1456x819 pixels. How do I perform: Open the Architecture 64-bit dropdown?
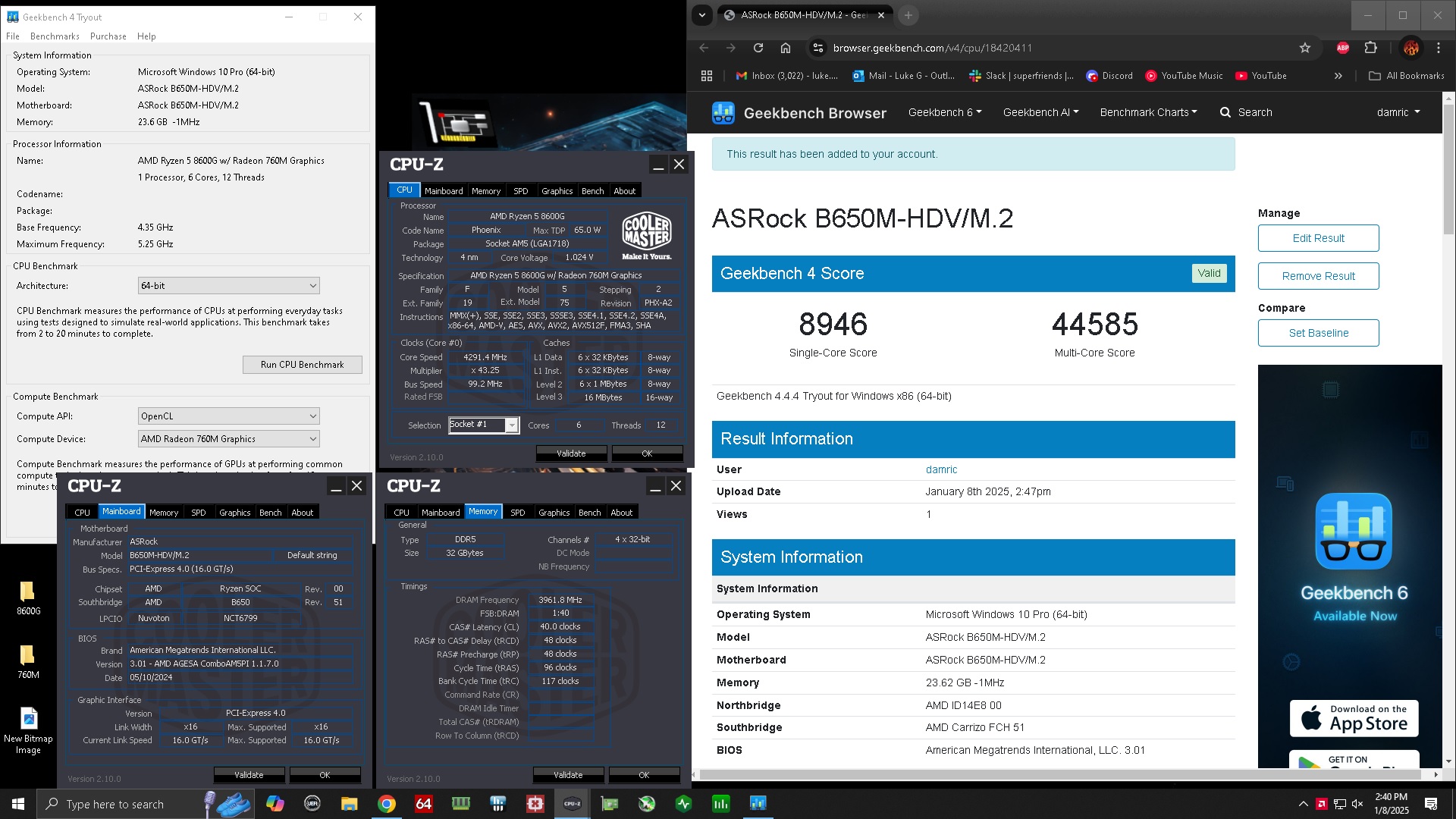click(x=228, y=286)
